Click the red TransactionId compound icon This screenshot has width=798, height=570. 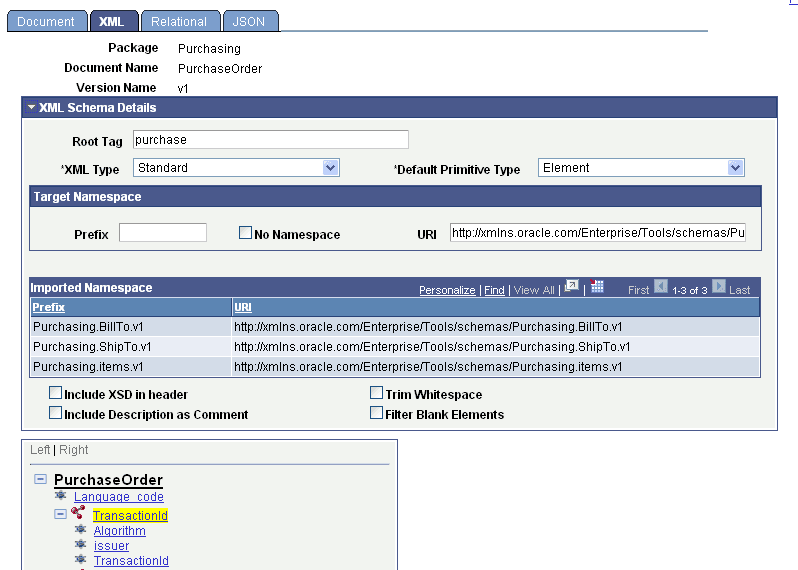point(78,512)
